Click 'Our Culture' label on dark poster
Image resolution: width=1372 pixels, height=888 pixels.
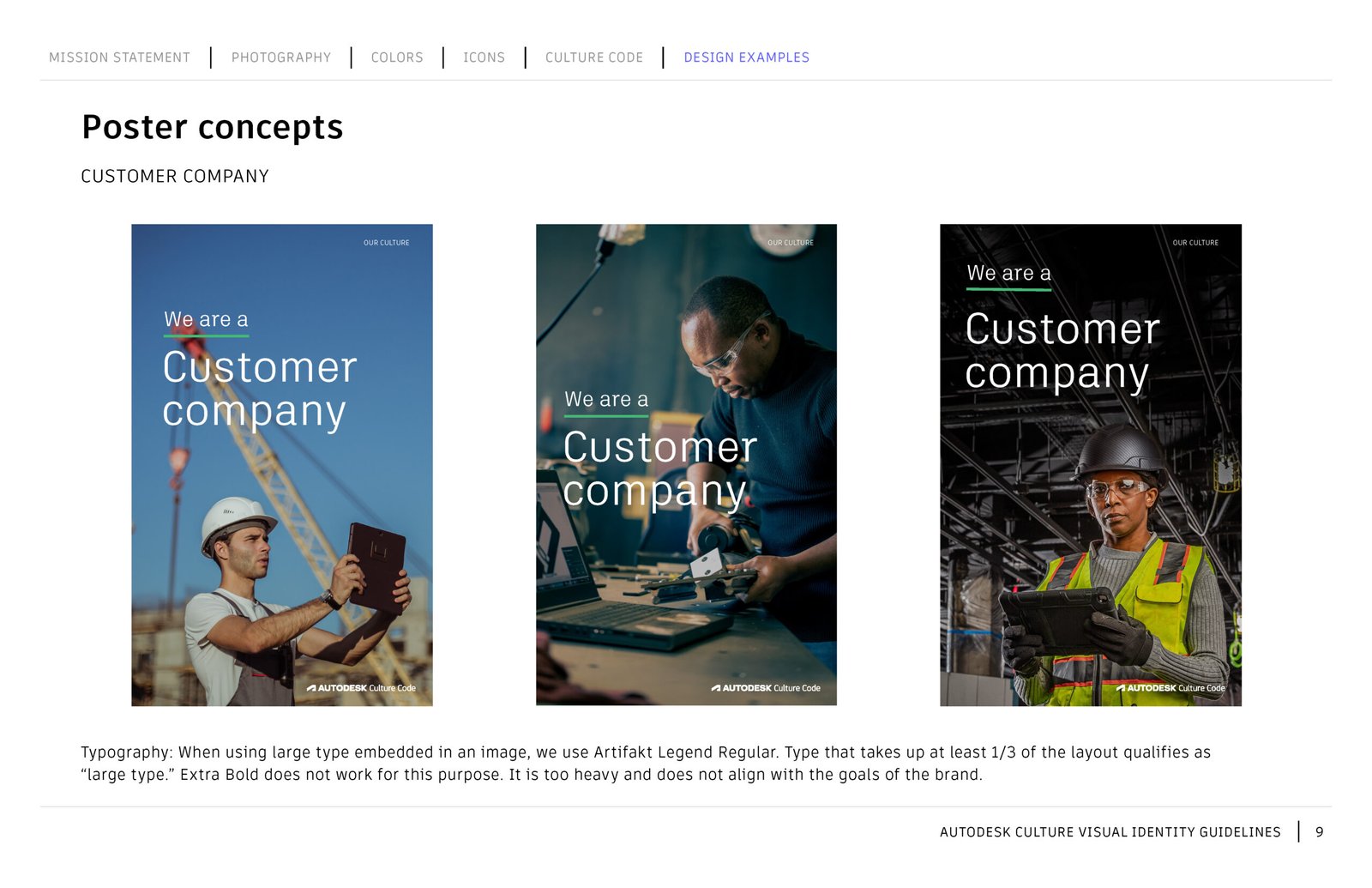pyautogui.click(x=1195, y=243)
